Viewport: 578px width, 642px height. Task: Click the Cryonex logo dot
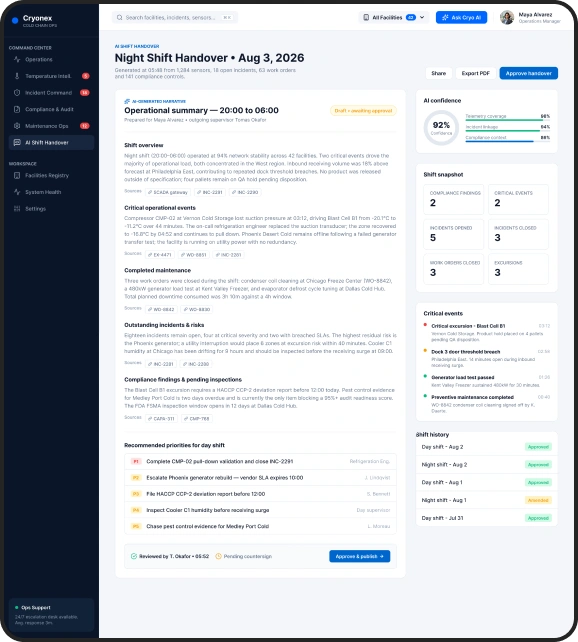tap(15, 20)
